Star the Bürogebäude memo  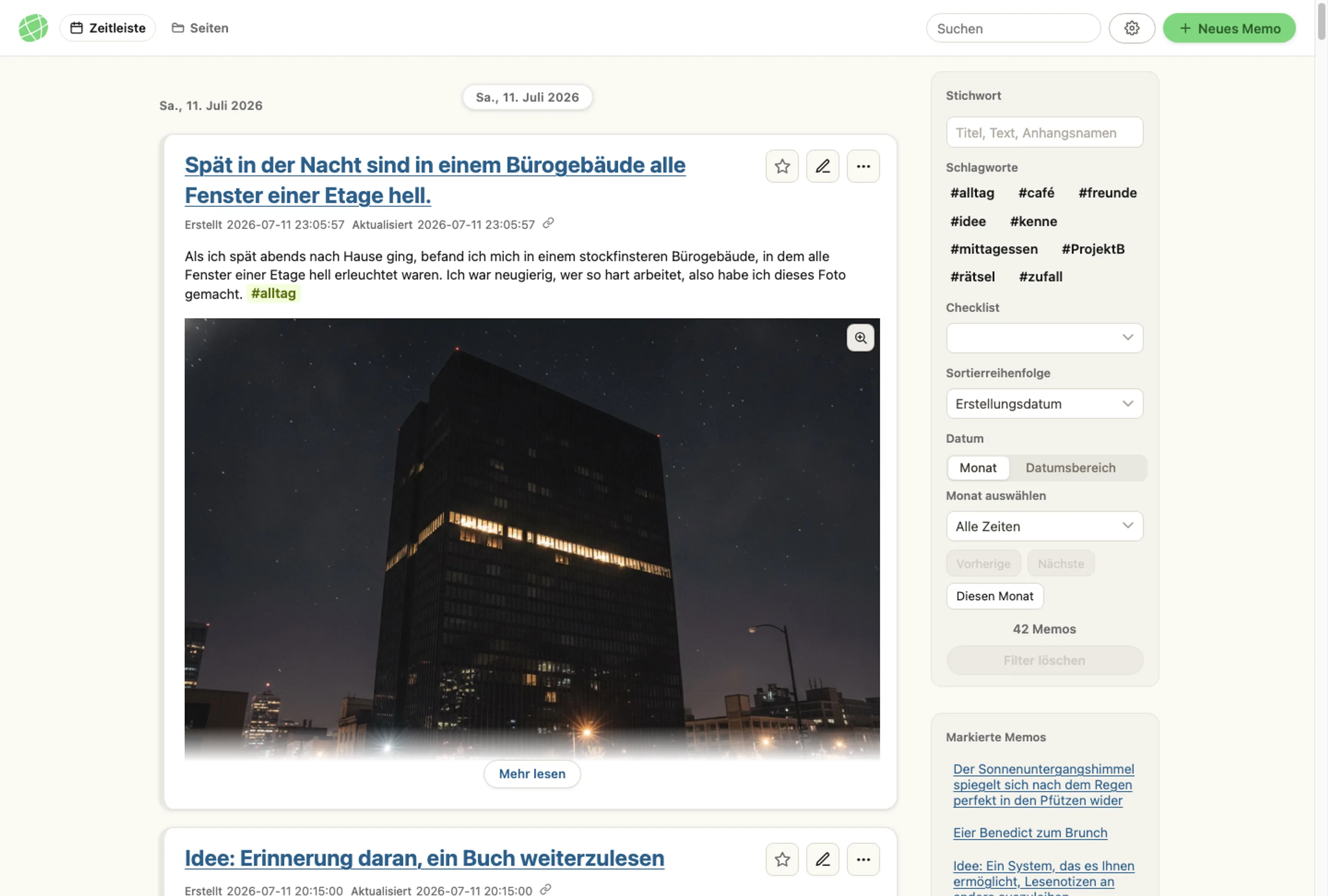pos(782,166)
